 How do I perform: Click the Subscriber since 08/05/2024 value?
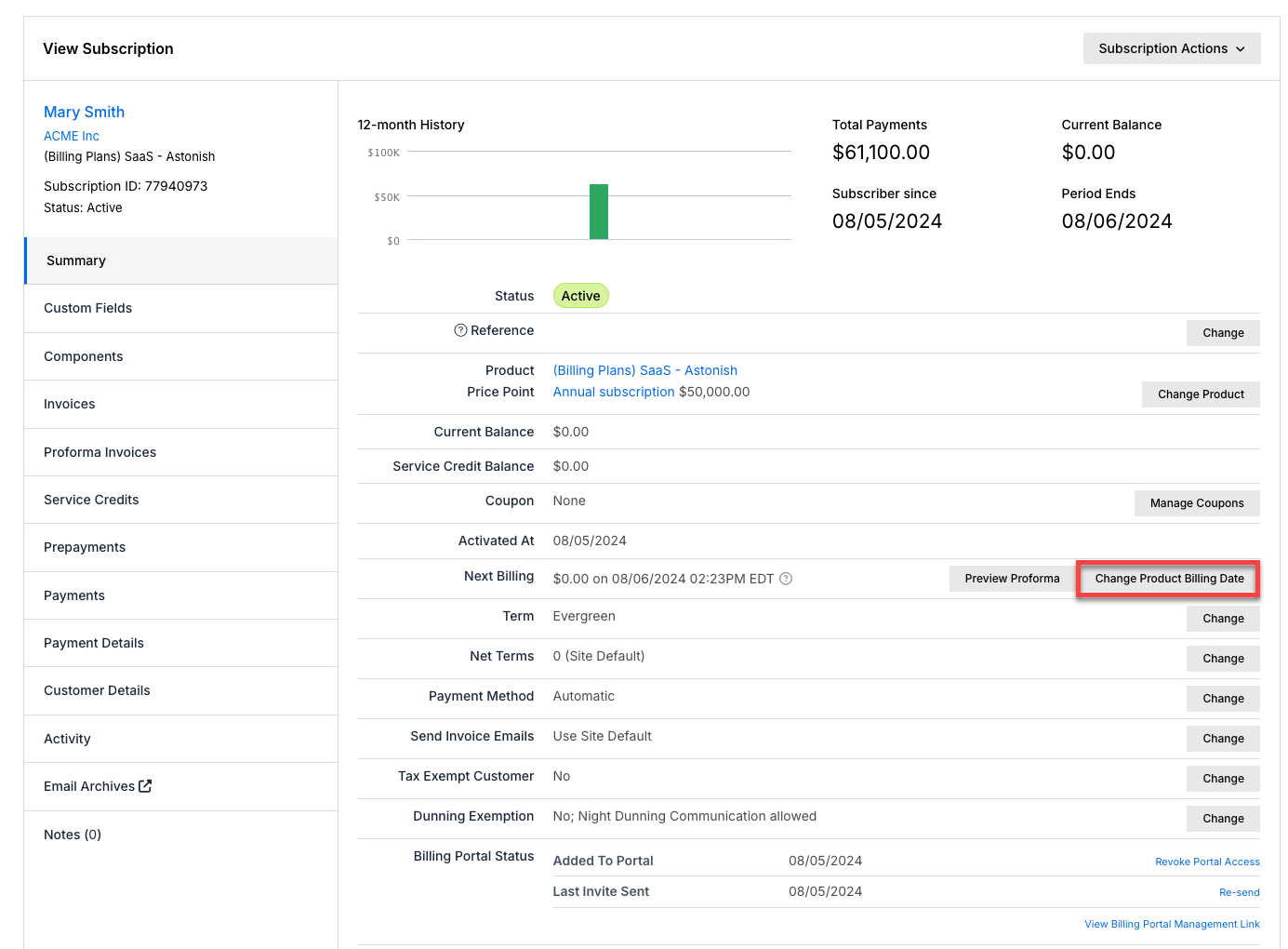tap(887, 221)
